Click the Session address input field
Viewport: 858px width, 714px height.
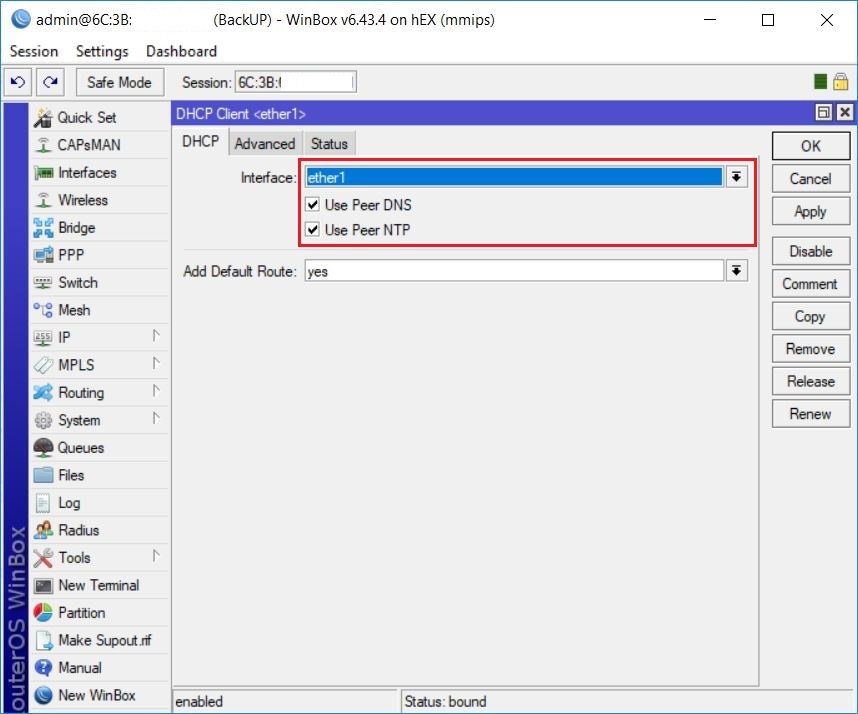[x=295, y=82]
